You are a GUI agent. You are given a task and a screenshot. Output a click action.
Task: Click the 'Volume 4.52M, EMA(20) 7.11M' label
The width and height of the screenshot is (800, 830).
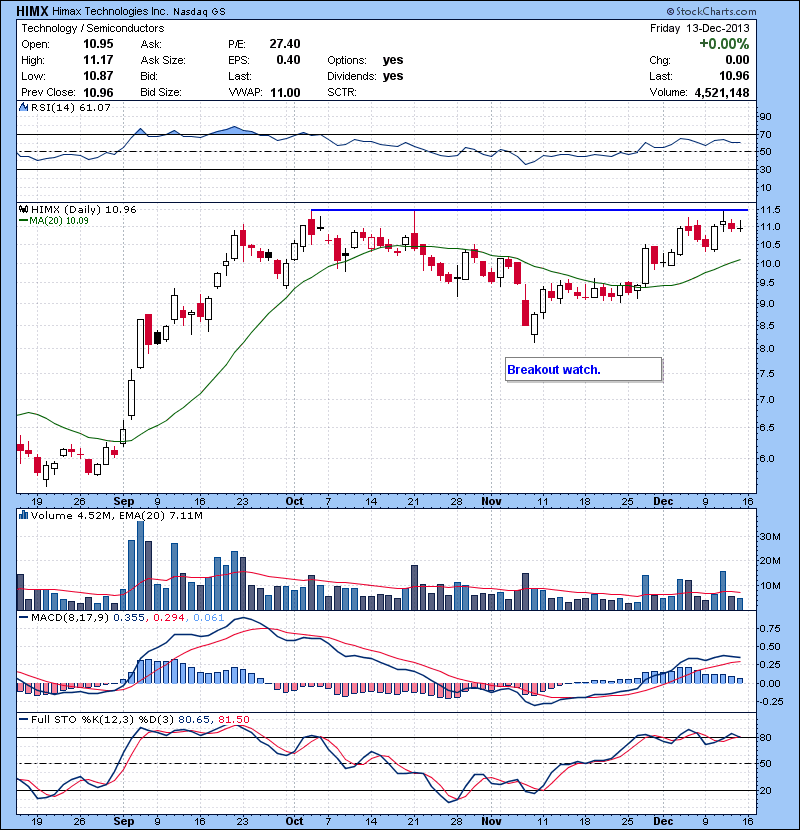click(x=116, y=516)
